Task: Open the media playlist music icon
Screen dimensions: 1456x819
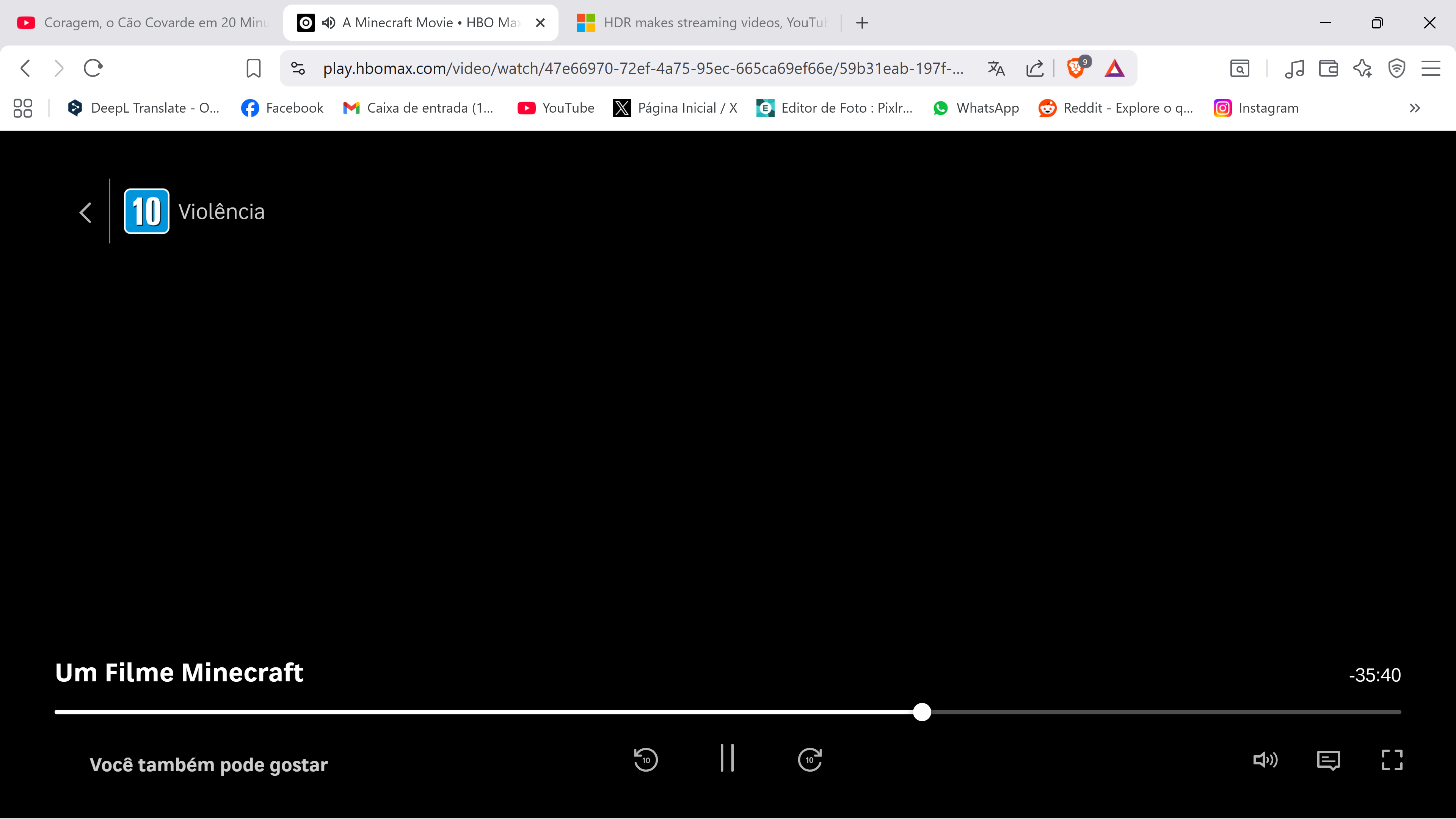Action: 1294,68
